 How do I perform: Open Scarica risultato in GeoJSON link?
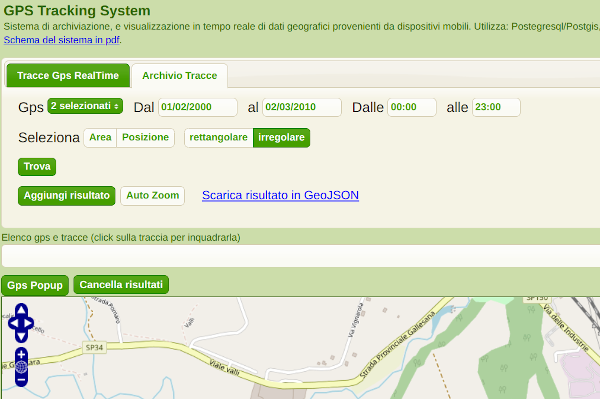coord(280,195)
